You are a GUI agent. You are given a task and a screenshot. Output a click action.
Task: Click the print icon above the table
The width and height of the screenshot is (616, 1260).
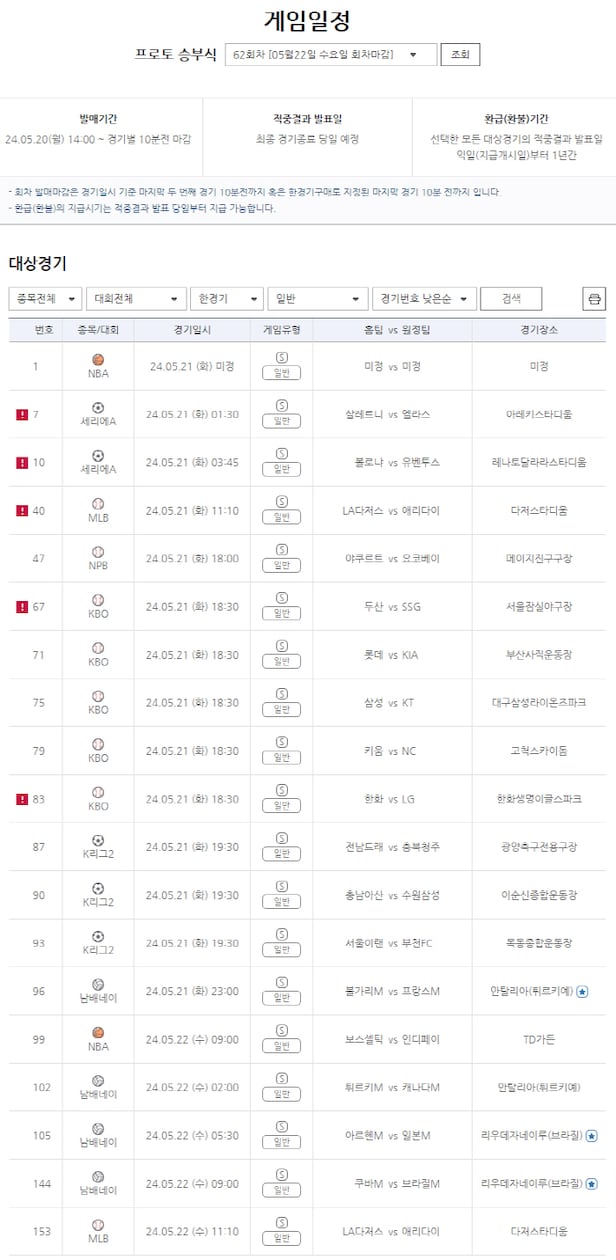[x=594, y=298]
